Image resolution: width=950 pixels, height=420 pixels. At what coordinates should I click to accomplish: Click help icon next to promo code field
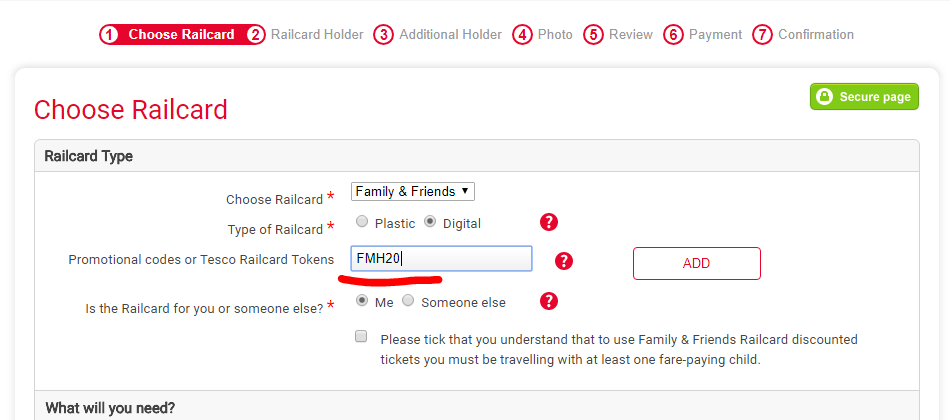tap(564, 261)
